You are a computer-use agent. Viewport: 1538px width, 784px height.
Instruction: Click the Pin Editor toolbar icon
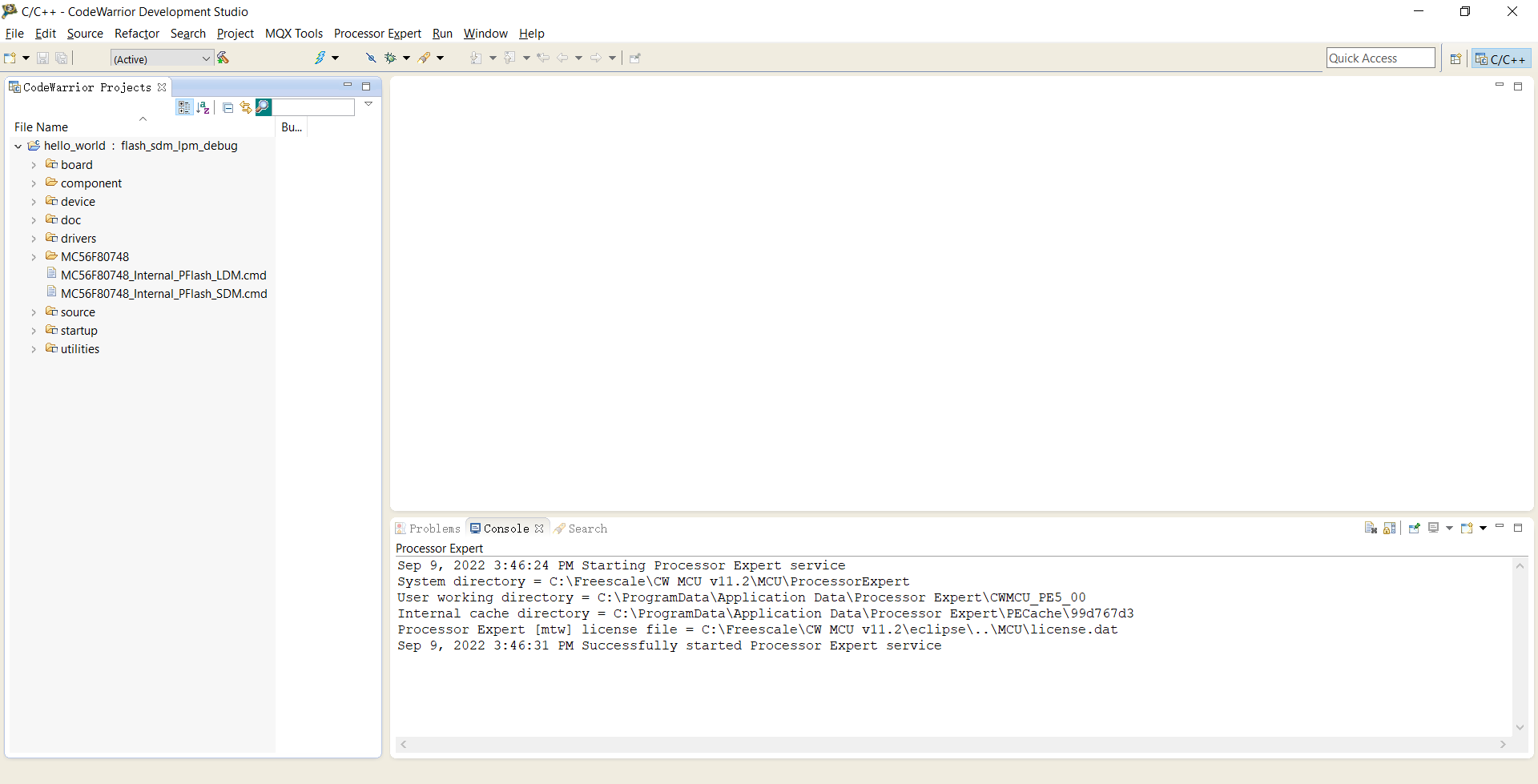tap(635, 58)
